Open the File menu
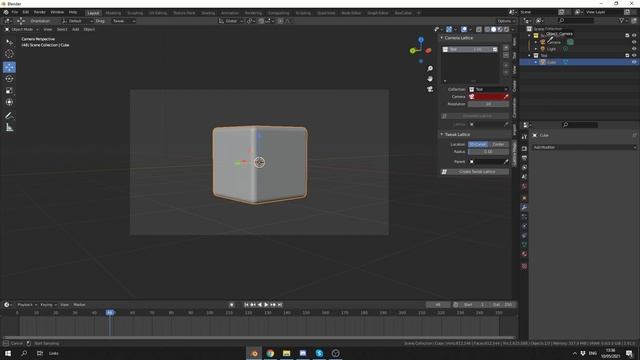The image size is (640, 360). [15, 12]
